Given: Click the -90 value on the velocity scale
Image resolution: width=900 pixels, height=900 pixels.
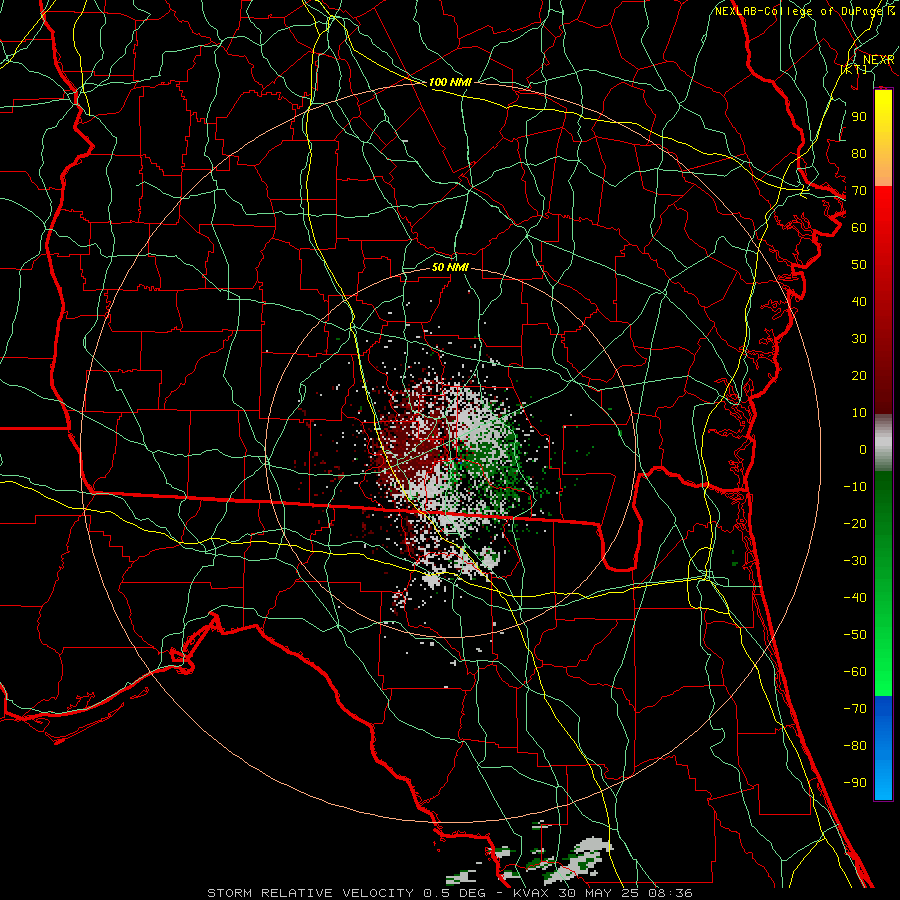Looking at the screenshot, I should pyautogui.click(x=855, y=782).
